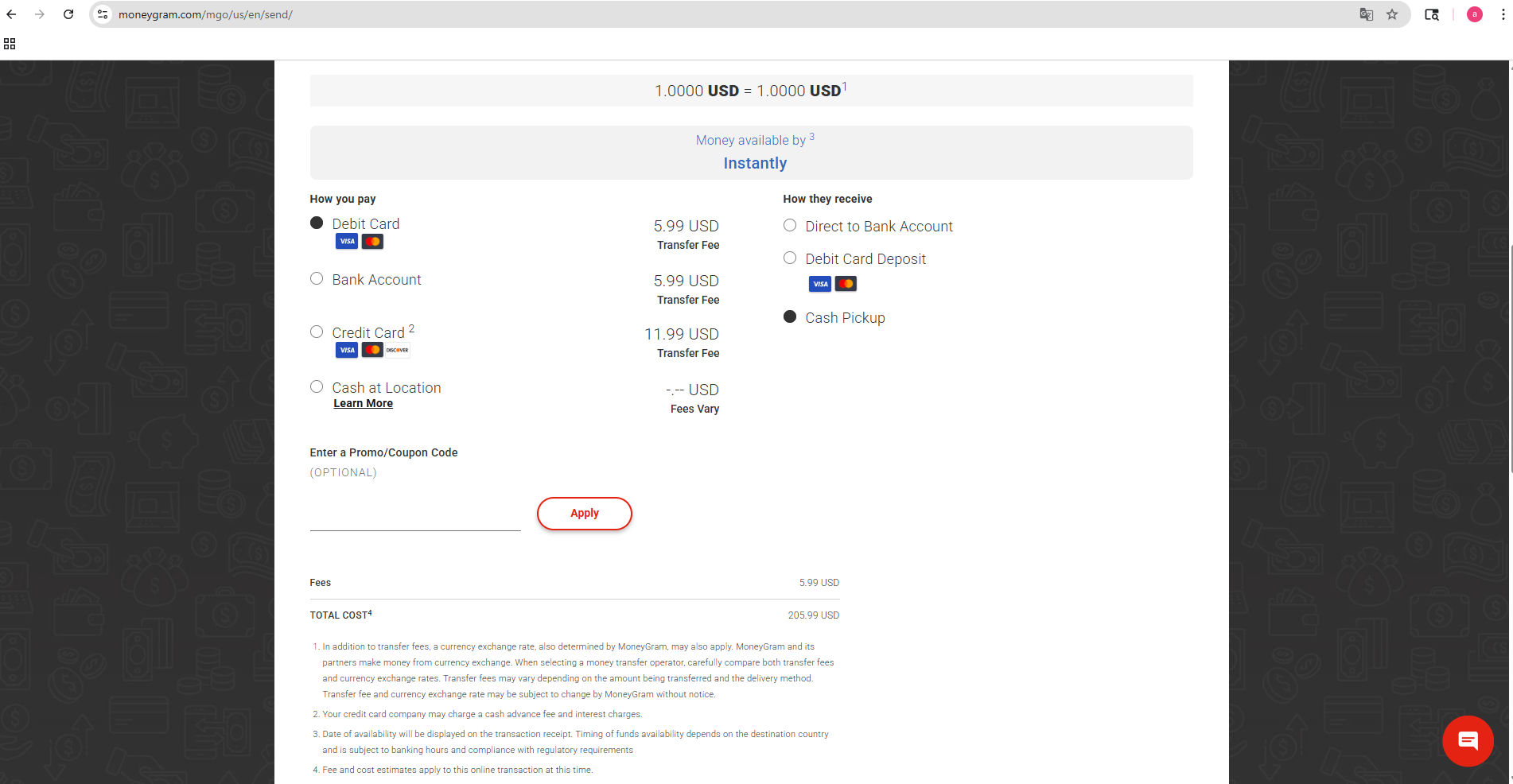This screenshot has height=784, width=1513.
Task: Click the translate page icon
Action: click(1366, 14)
